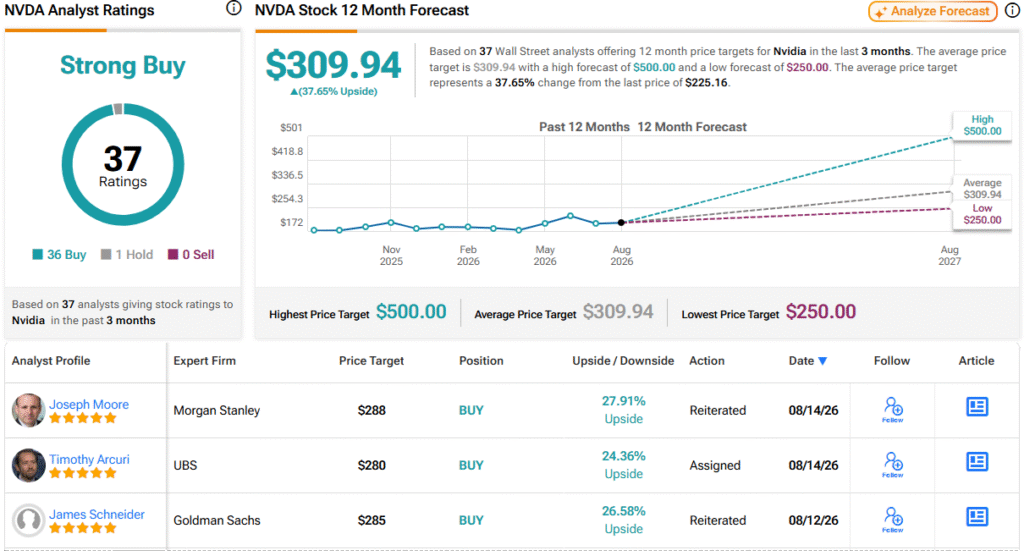Click the Price Target column header
Screen dimensions: 1024x556
click(371, 361)
